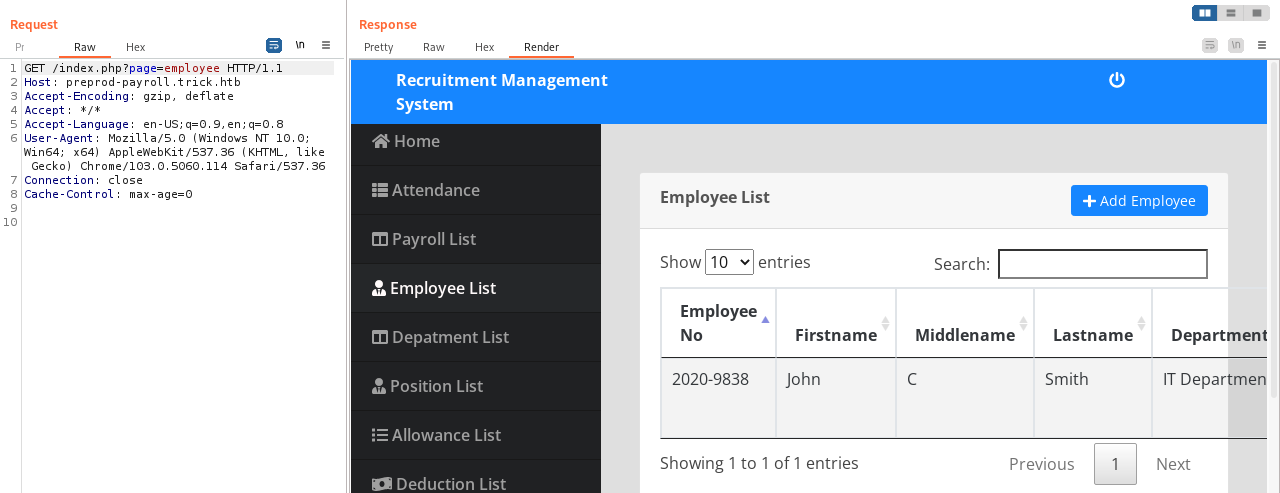Screen dimensions: 1280x493
Task: Sort by Middlename column arrow
Action: 1023,323
